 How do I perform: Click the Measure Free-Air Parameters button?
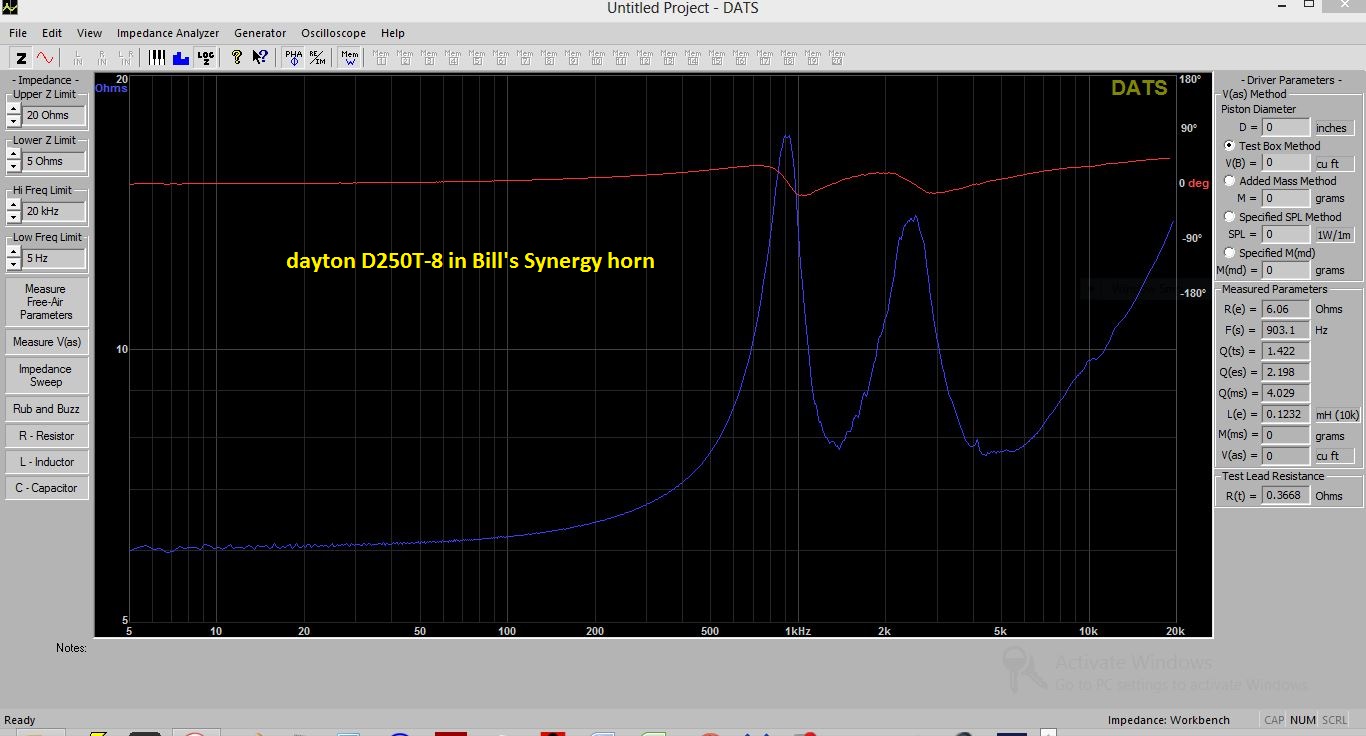[x=46, y=302]
